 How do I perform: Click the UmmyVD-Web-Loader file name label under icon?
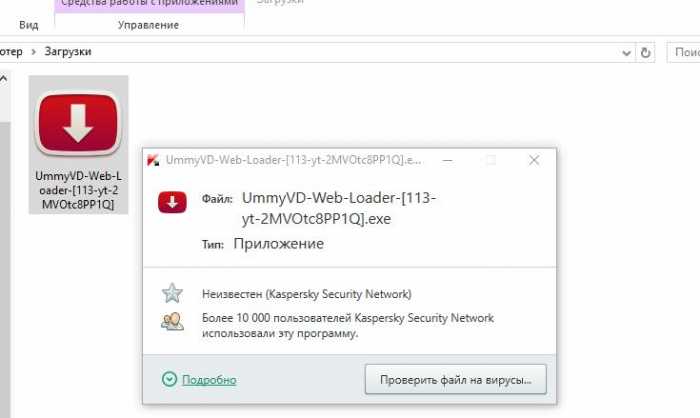[x=78, y=190]
